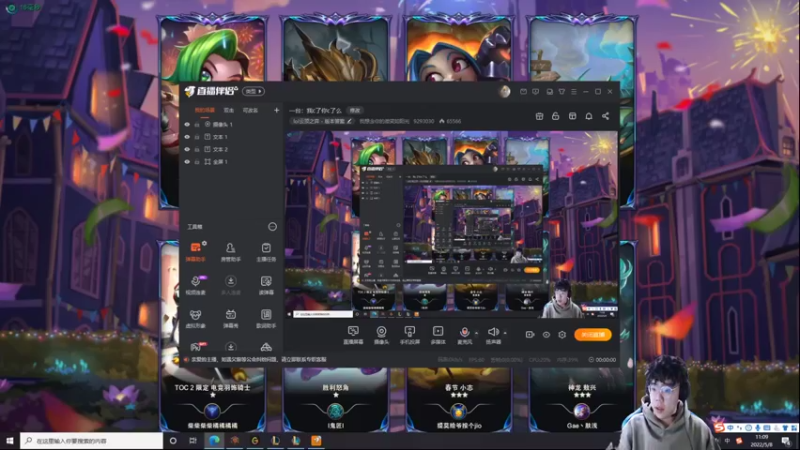This screenshot has width=800, height=450.
Task: Open the feedback chat icon in title bar
Action: point(536,92)
